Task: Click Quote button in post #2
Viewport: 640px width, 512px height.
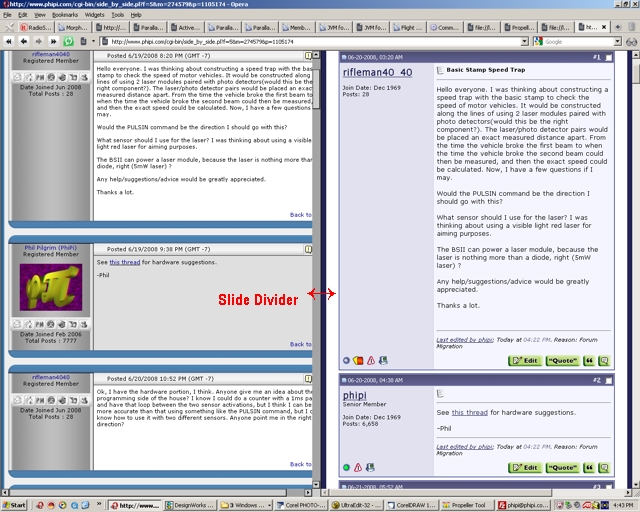Action: (562, 467)
